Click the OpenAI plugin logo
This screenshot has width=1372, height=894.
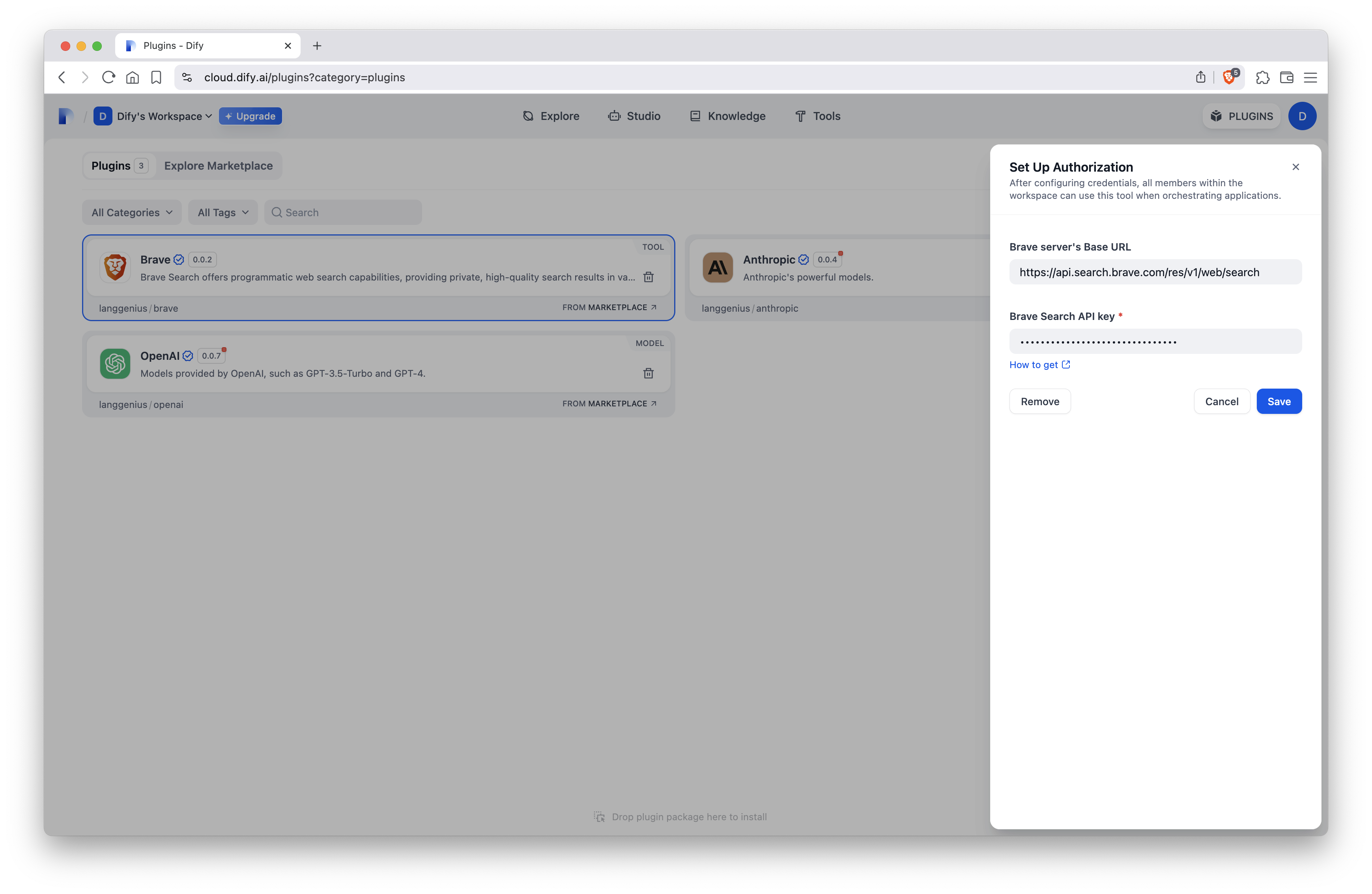point(115,364)
